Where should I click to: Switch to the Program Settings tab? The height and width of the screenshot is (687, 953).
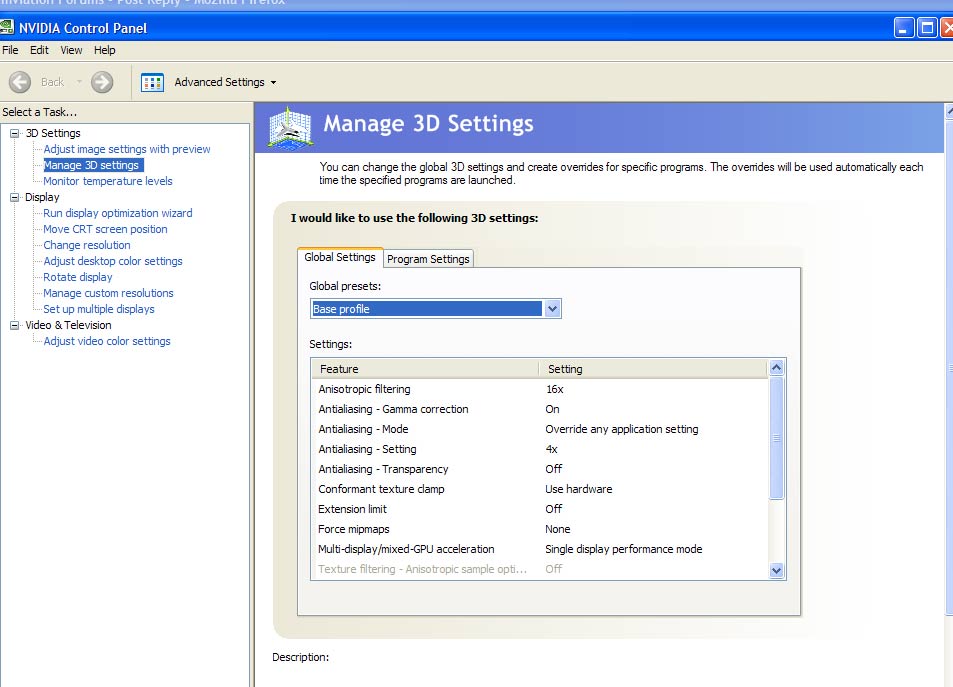point(428,259)
